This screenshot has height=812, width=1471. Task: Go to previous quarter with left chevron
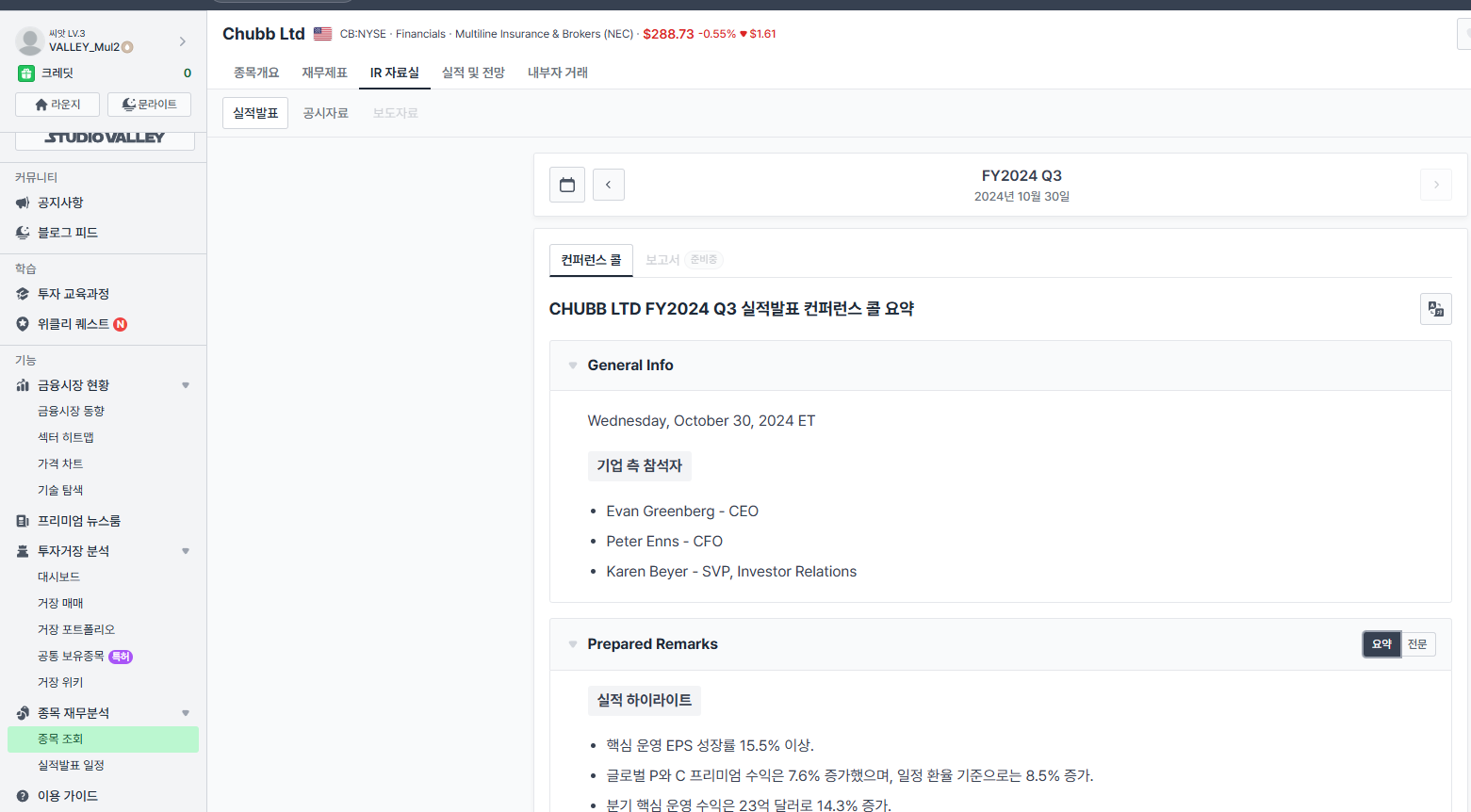click(609, 185)
